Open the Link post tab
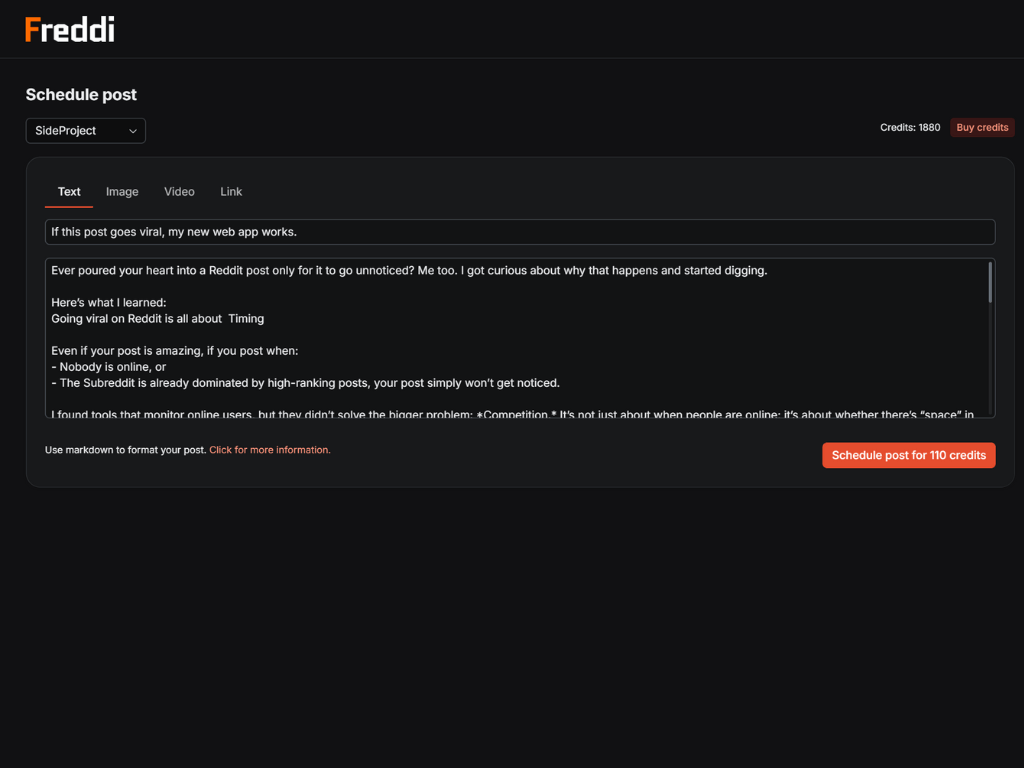 pyautogui.click(x=231, y=192)
